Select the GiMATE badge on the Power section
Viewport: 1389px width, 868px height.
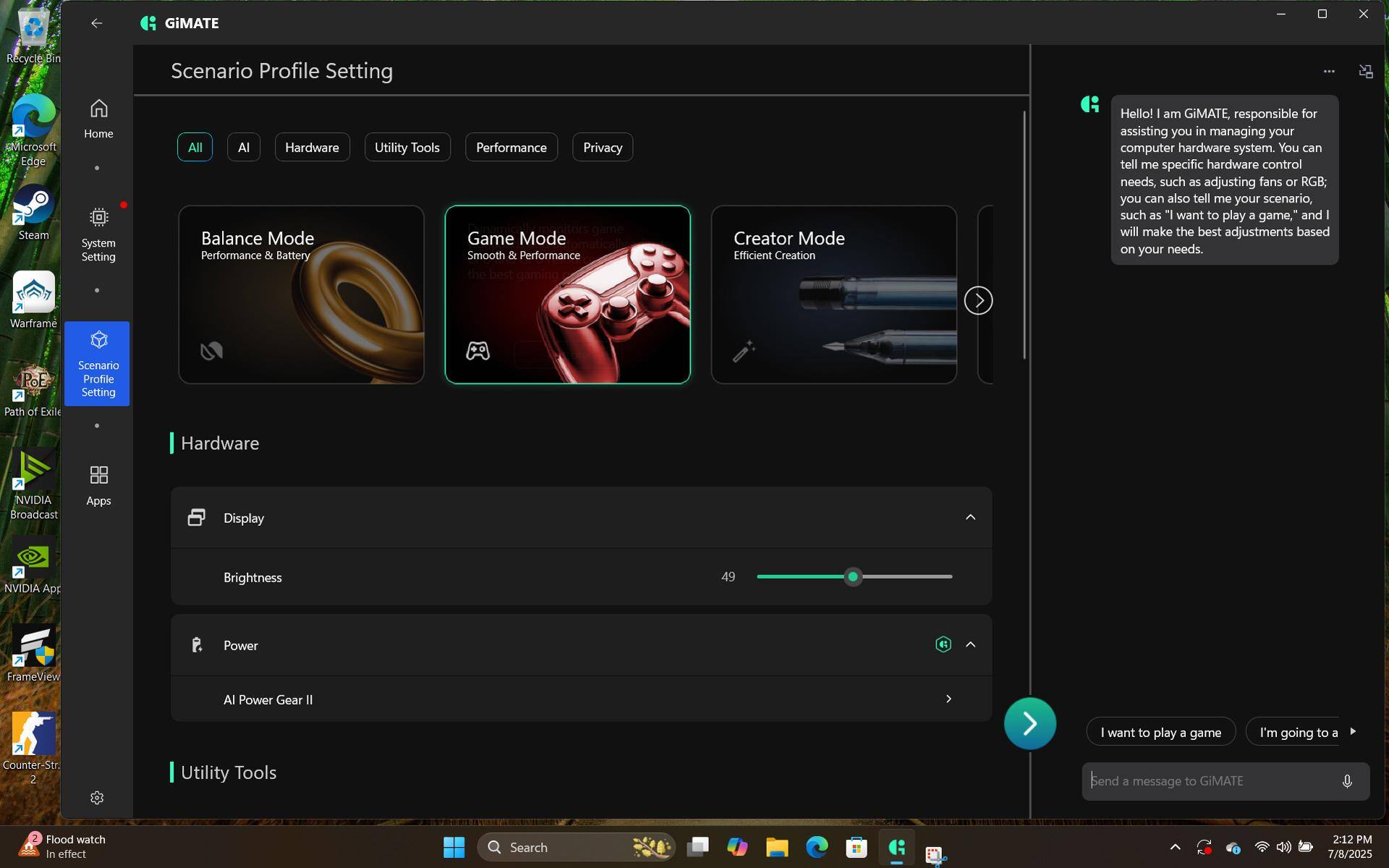click(942, 644)
